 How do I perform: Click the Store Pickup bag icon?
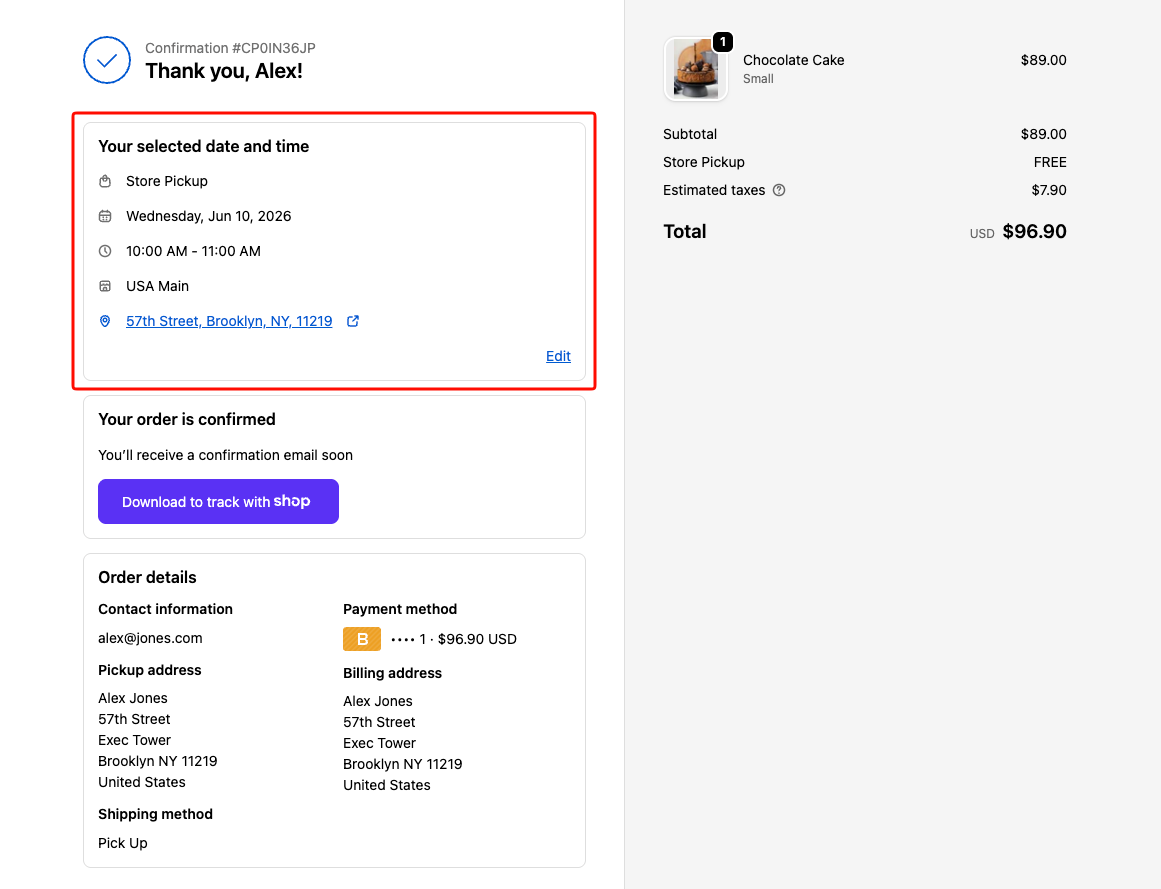point(105,181)
